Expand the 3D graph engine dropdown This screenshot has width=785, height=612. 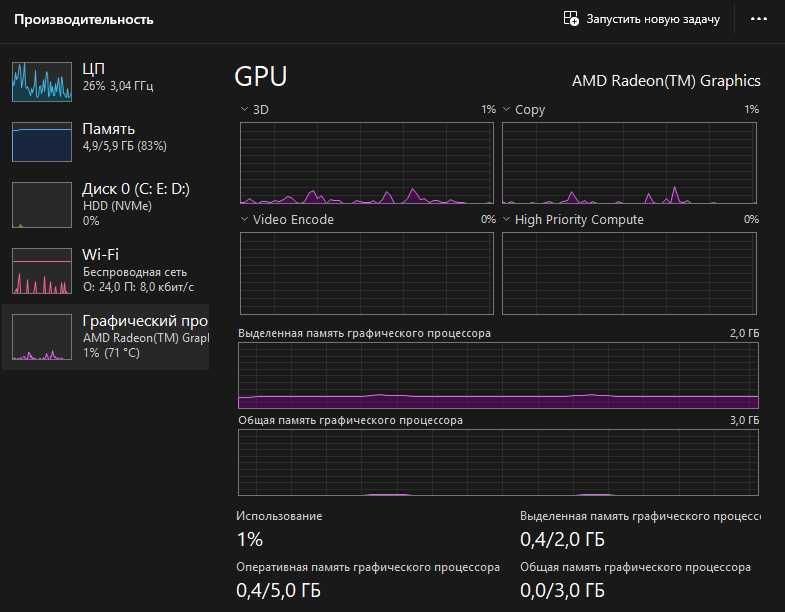click(245, 109)
